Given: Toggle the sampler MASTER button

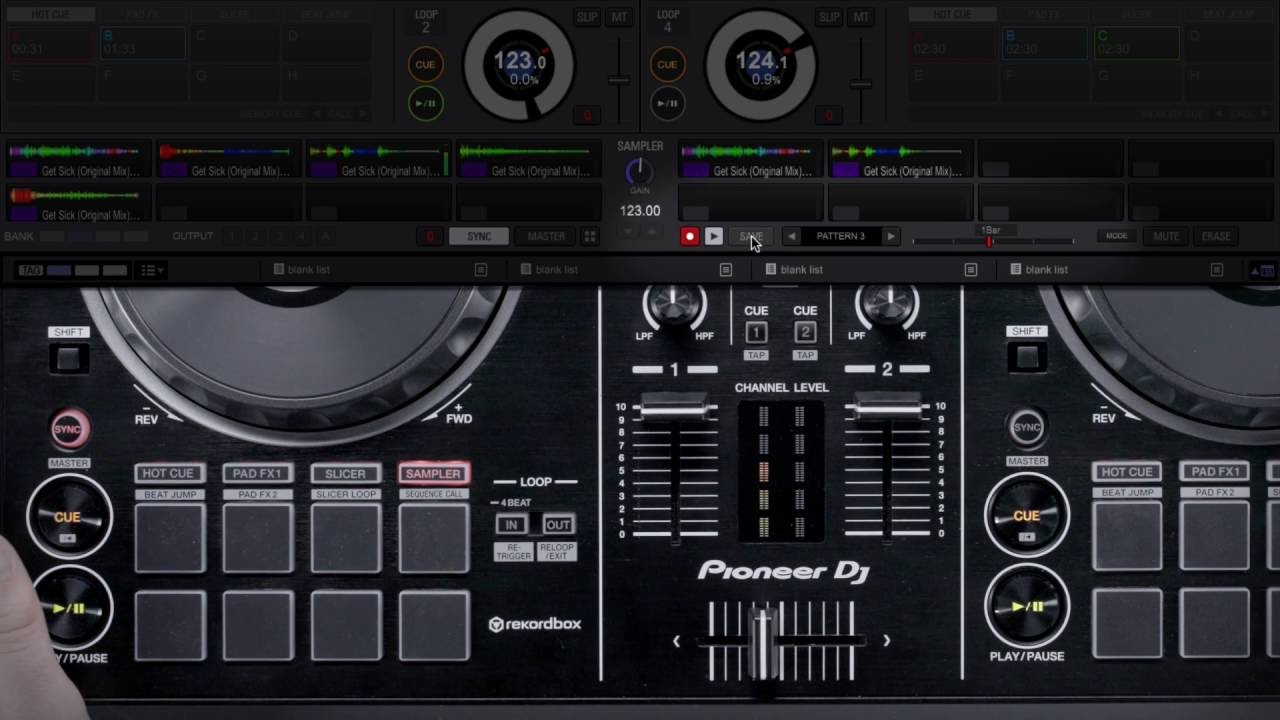Looking at the screenshot, I should (x=546, y=236).
